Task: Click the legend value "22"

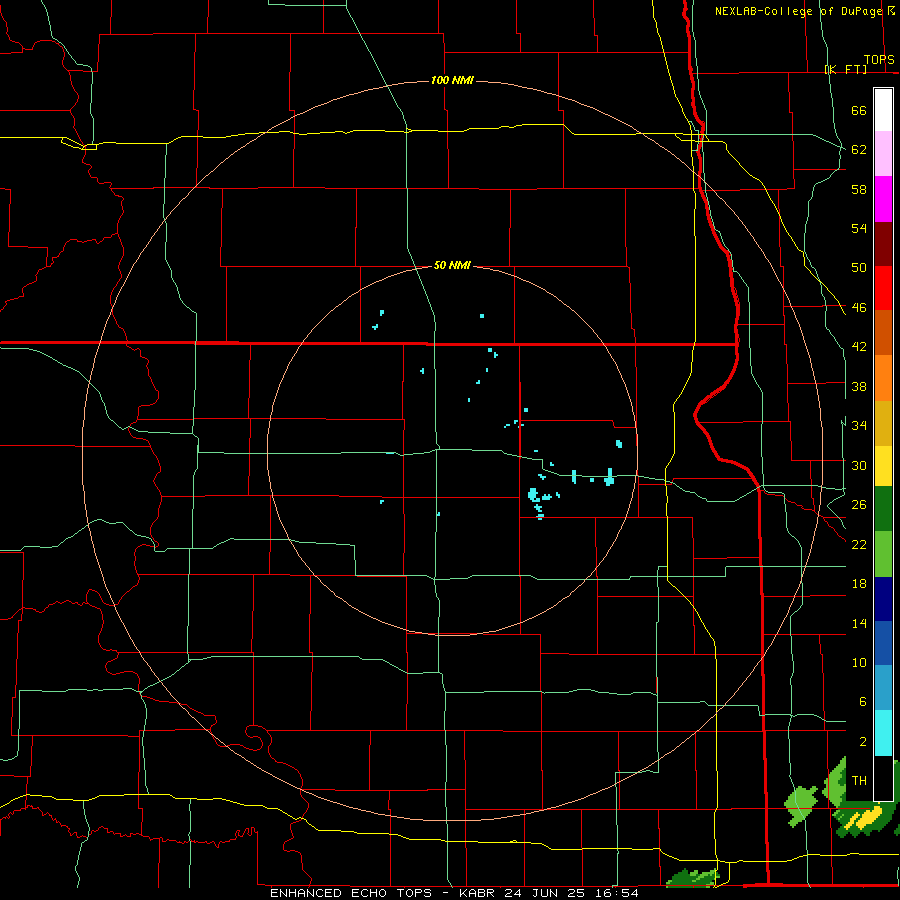Action: (859, 545)
